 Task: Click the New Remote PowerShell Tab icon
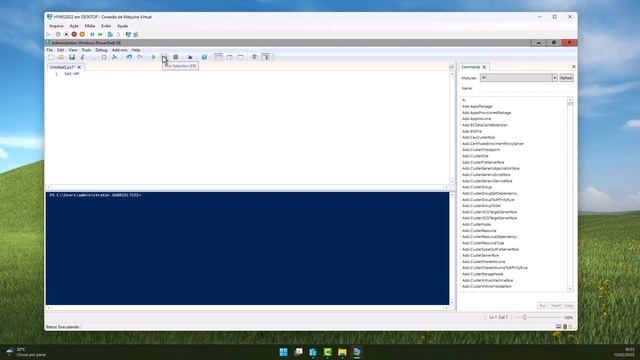(x=190, y=57)
